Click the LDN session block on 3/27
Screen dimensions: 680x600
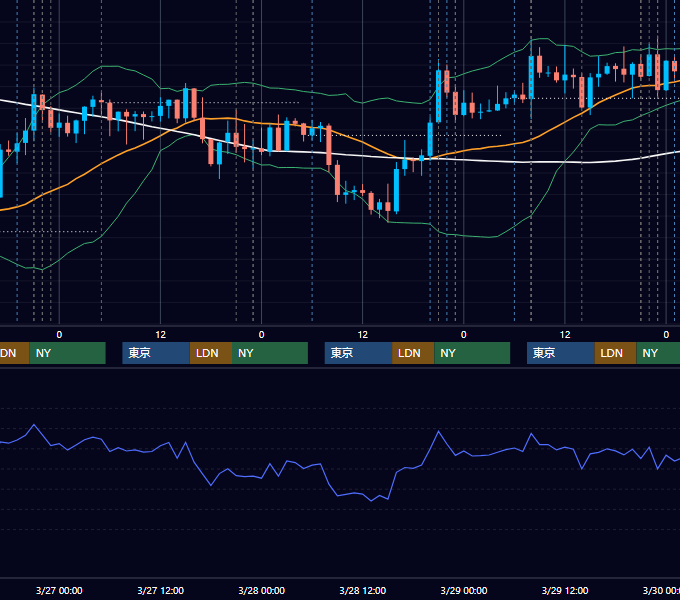[x=211, y=353]
